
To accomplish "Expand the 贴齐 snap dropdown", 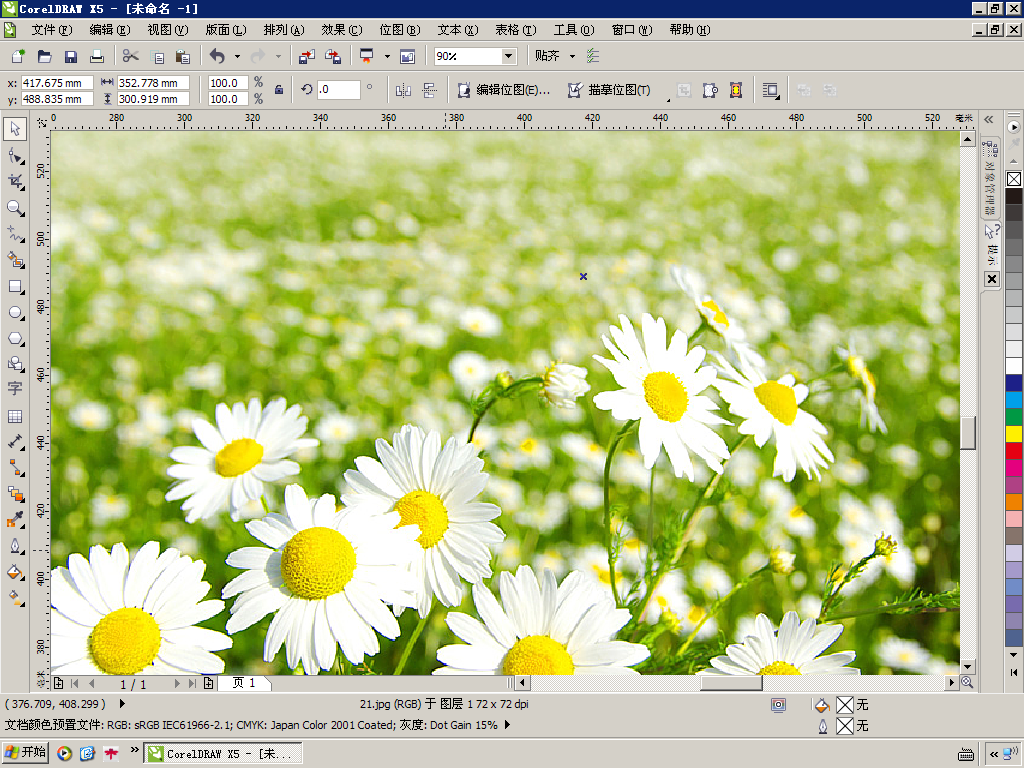I will (572, 57).
